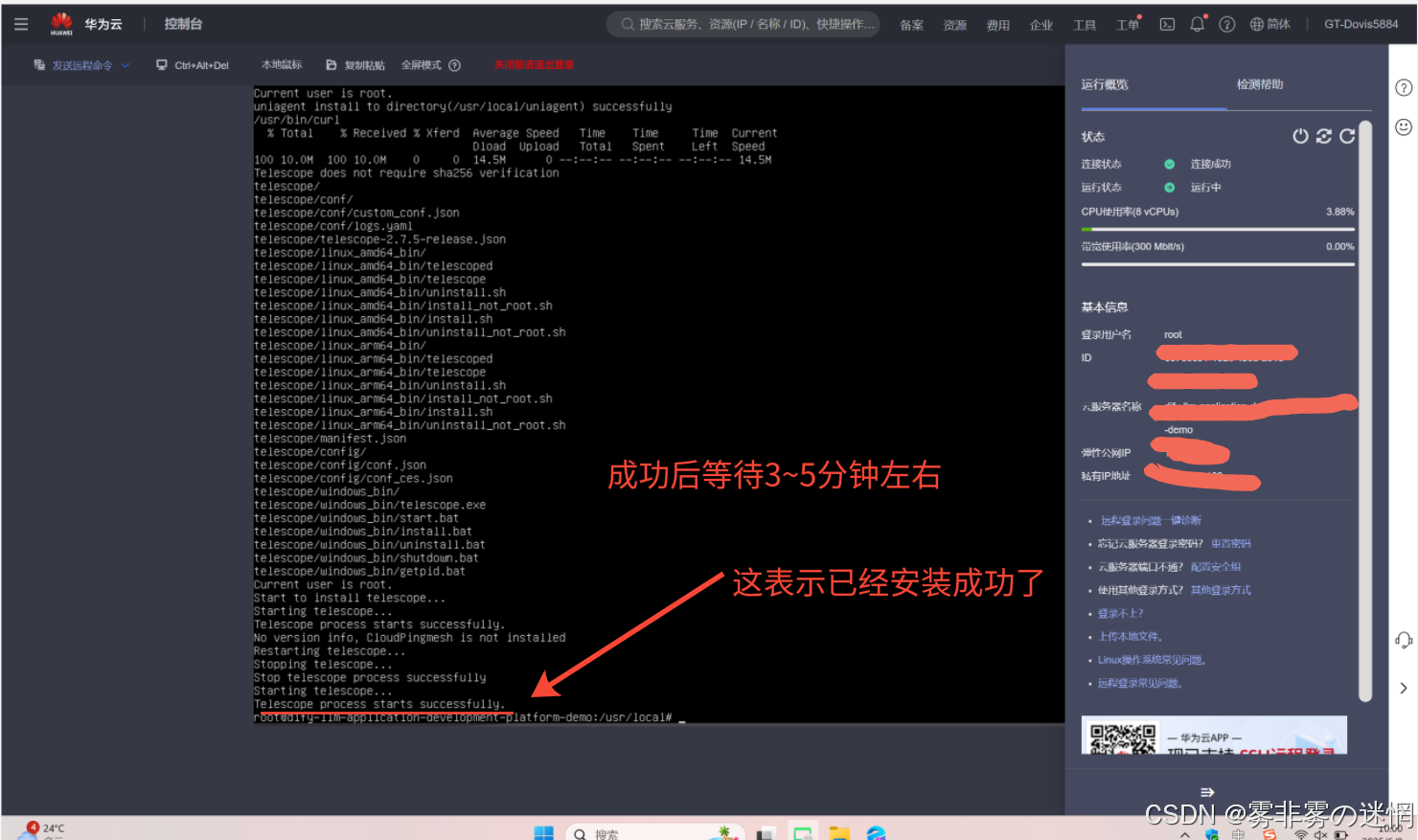The width and height of the screenshot is (1418, 840).
Task: Click the help icon beside 全屏模式
Action: point(455,65)
